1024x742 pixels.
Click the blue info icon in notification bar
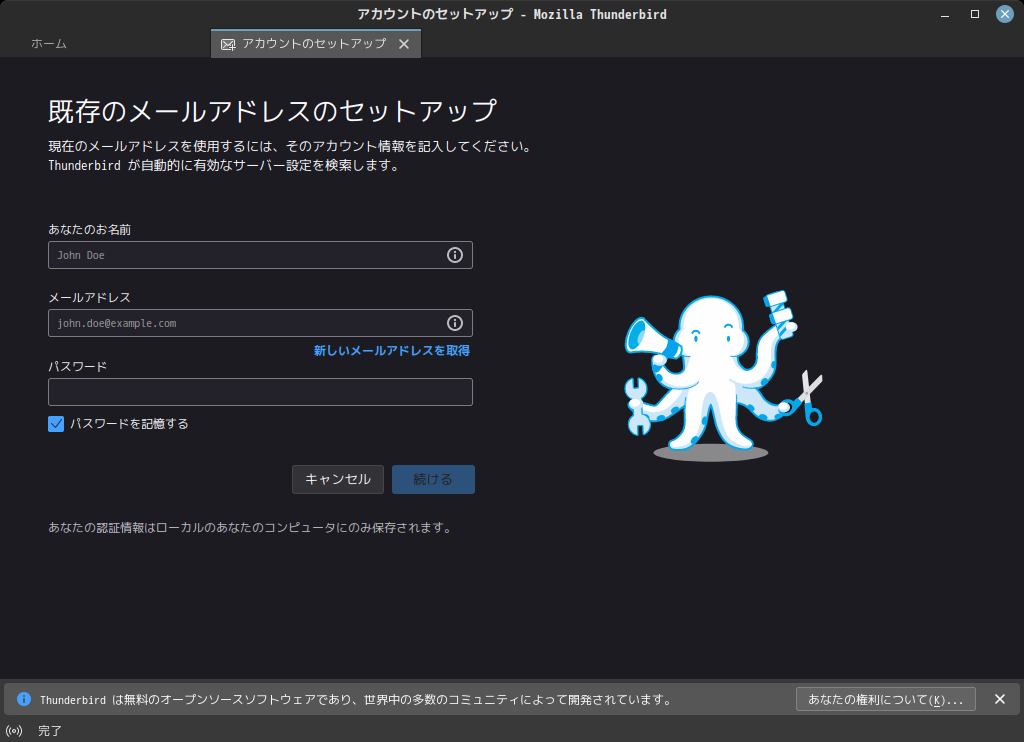pyautogui.click(x=24, y=700)
